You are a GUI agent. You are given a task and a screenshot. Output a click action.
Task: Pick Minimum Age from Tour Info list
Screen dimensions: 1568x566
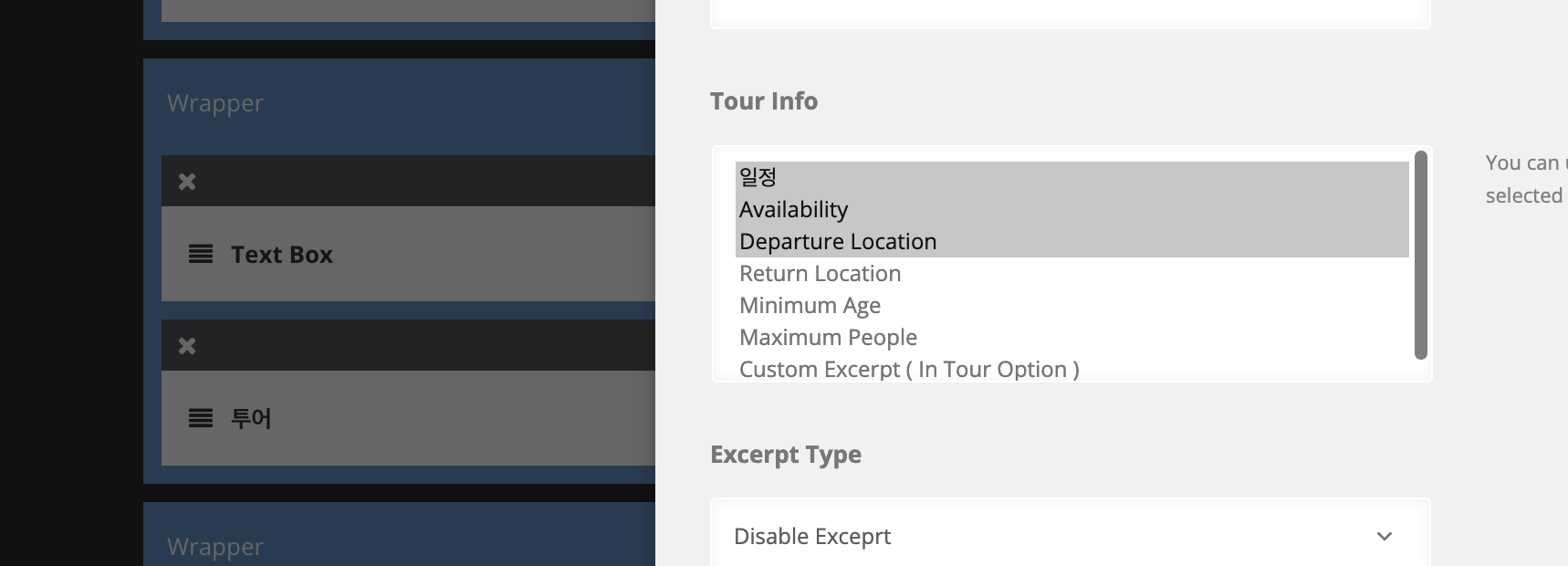click(x=810, y=306)
